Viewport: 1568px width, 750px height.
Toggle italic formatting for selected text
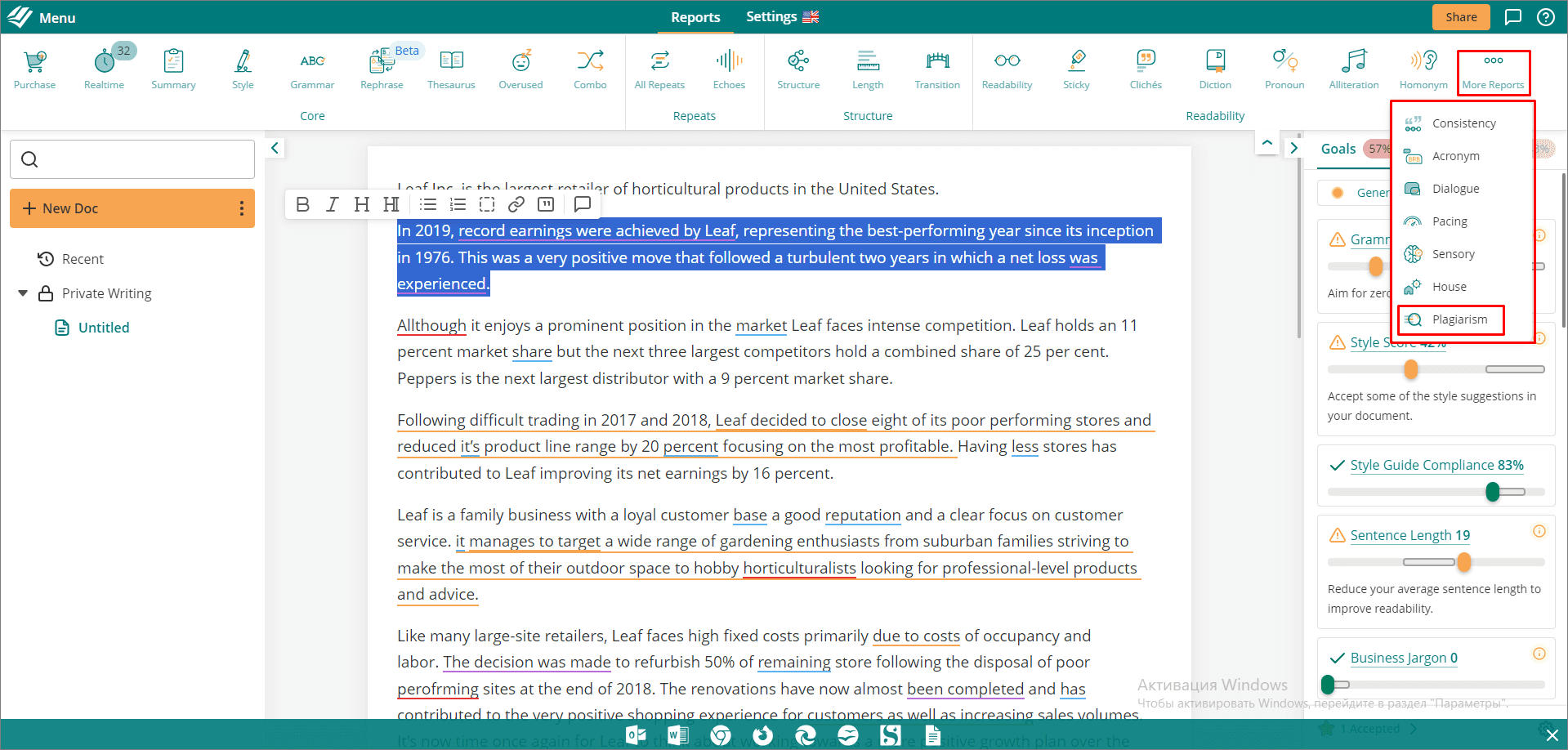[x=332, y=204]
